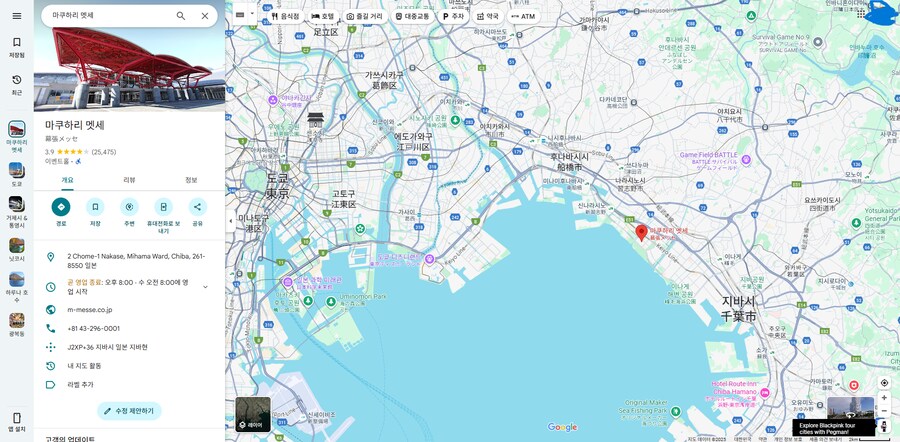Clear the search with the X icon
Viewport: 900px width, 442px height.
click(x=205, y=16)
